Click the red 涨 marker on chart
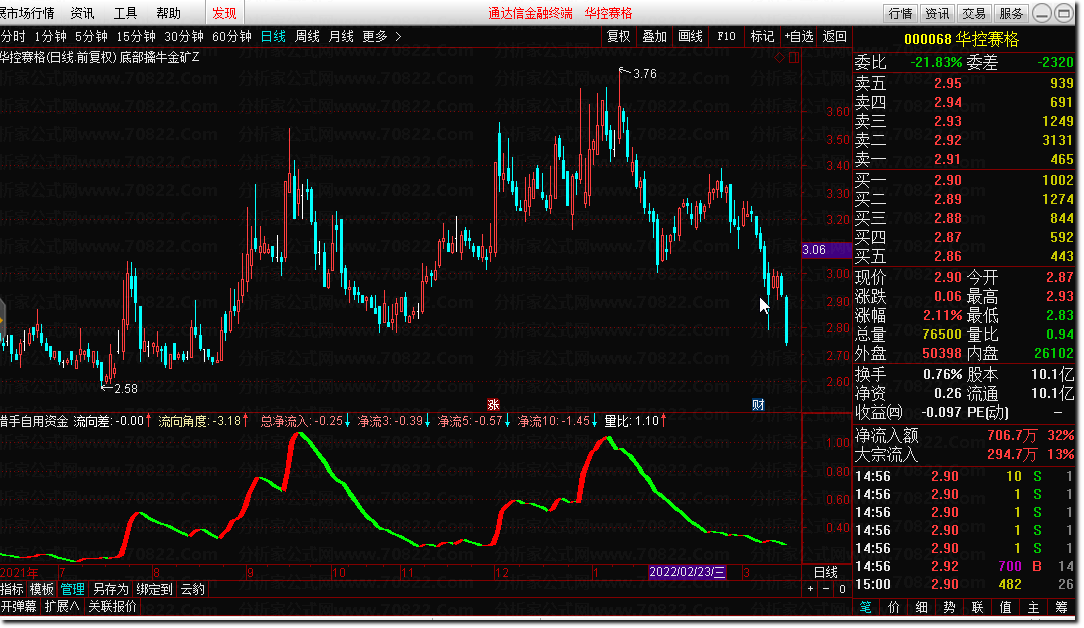The width and height of the screenshot is (1084, 628). [493, 405]
